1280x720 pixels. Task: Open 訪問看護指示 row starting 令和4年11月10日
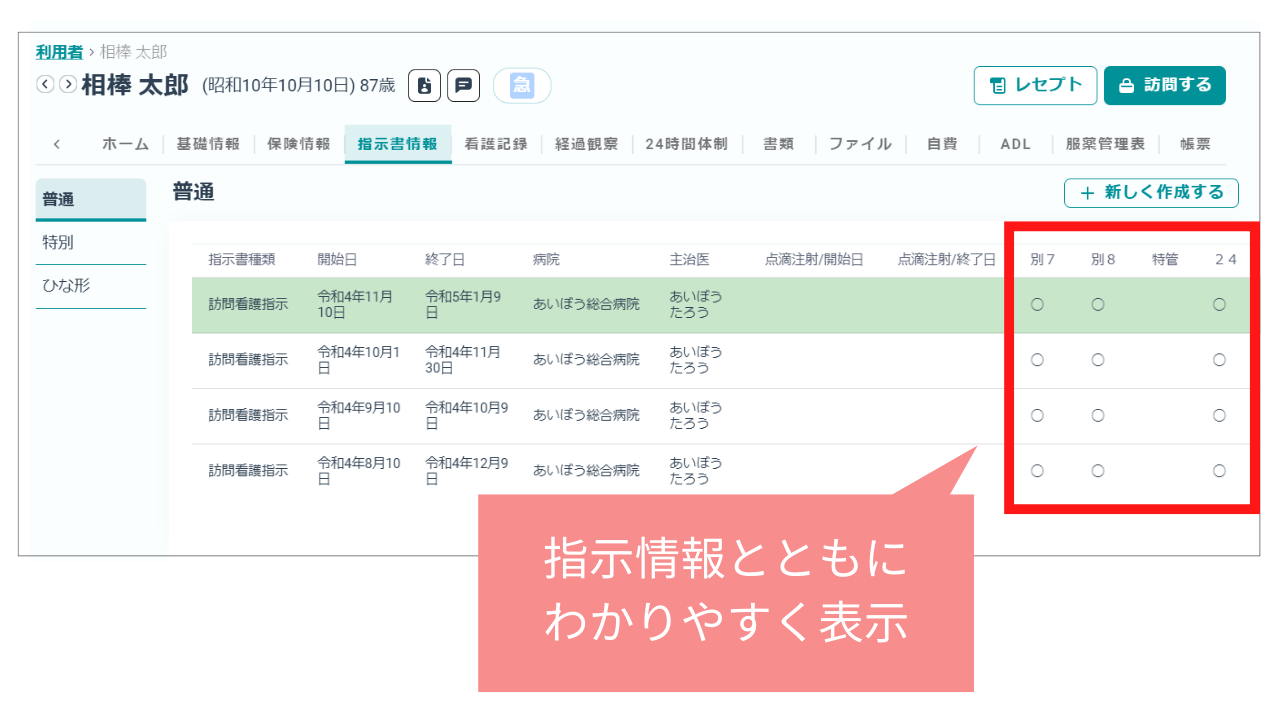720,305
